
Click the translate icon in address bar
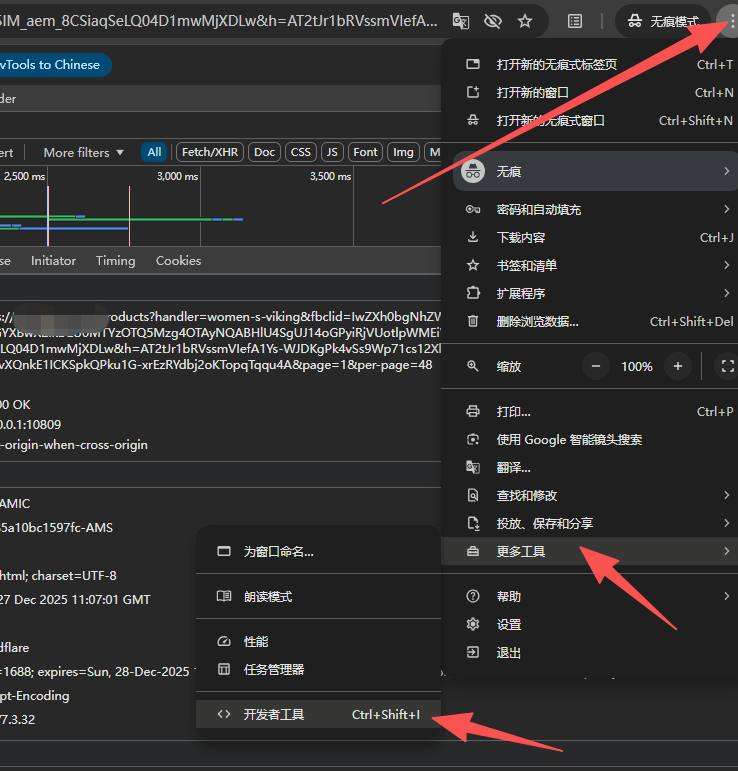click(x=460, y=20)
